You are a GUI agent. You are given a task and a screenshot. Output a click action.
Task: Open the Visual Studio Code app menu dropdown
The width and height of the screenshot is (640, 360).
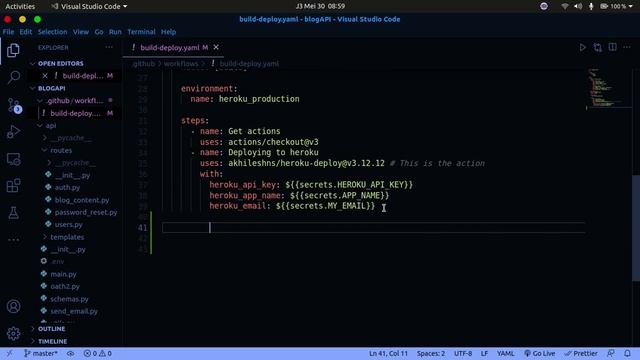(x=89, y=7)
